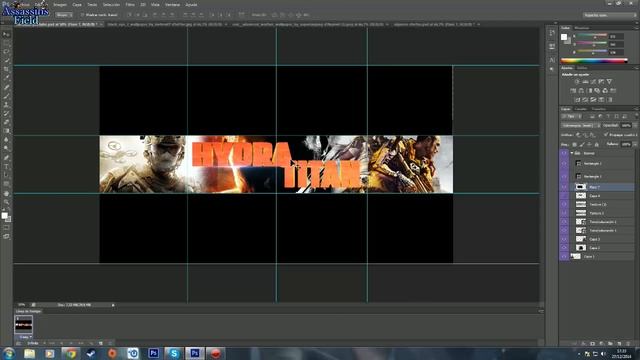Select the Path Selection tool
The height and width of the screenshot is (360, 640).
6,175
